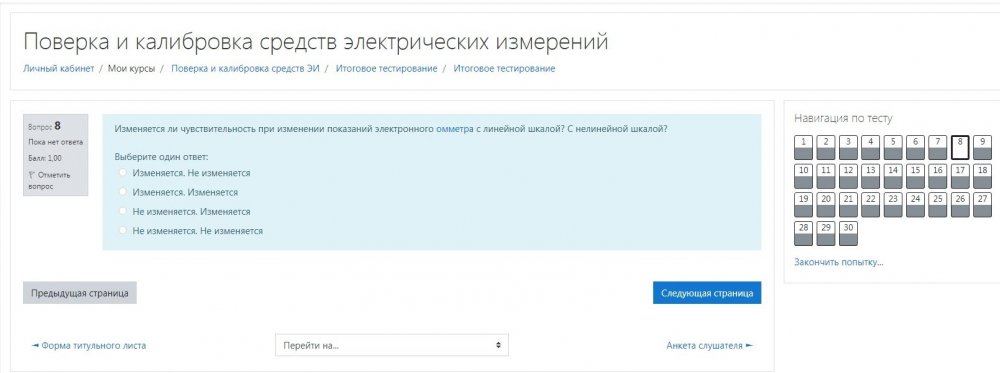1000x373 pixels.
Task: Open 'Поверка и калибровка средств ЭИ' breadcrumb
Action: pyautogui.click(x=245, y=68)
